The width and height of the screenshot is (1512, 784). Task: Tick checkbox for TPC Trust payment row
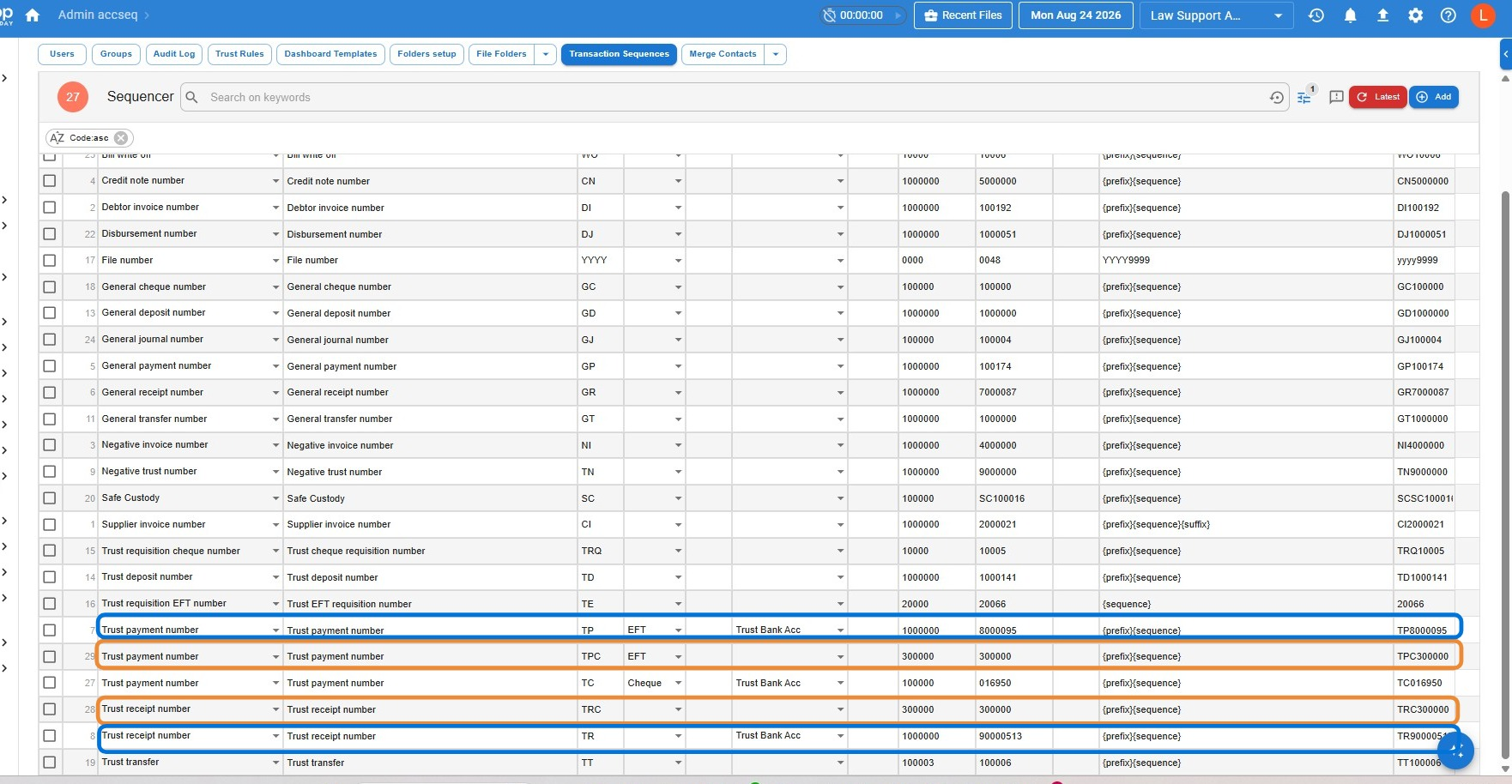point(49,656)
